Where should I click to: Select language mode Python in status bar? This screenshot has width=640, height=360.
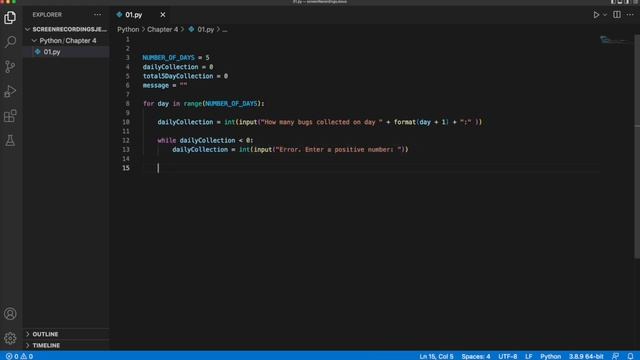click(551, 356)
